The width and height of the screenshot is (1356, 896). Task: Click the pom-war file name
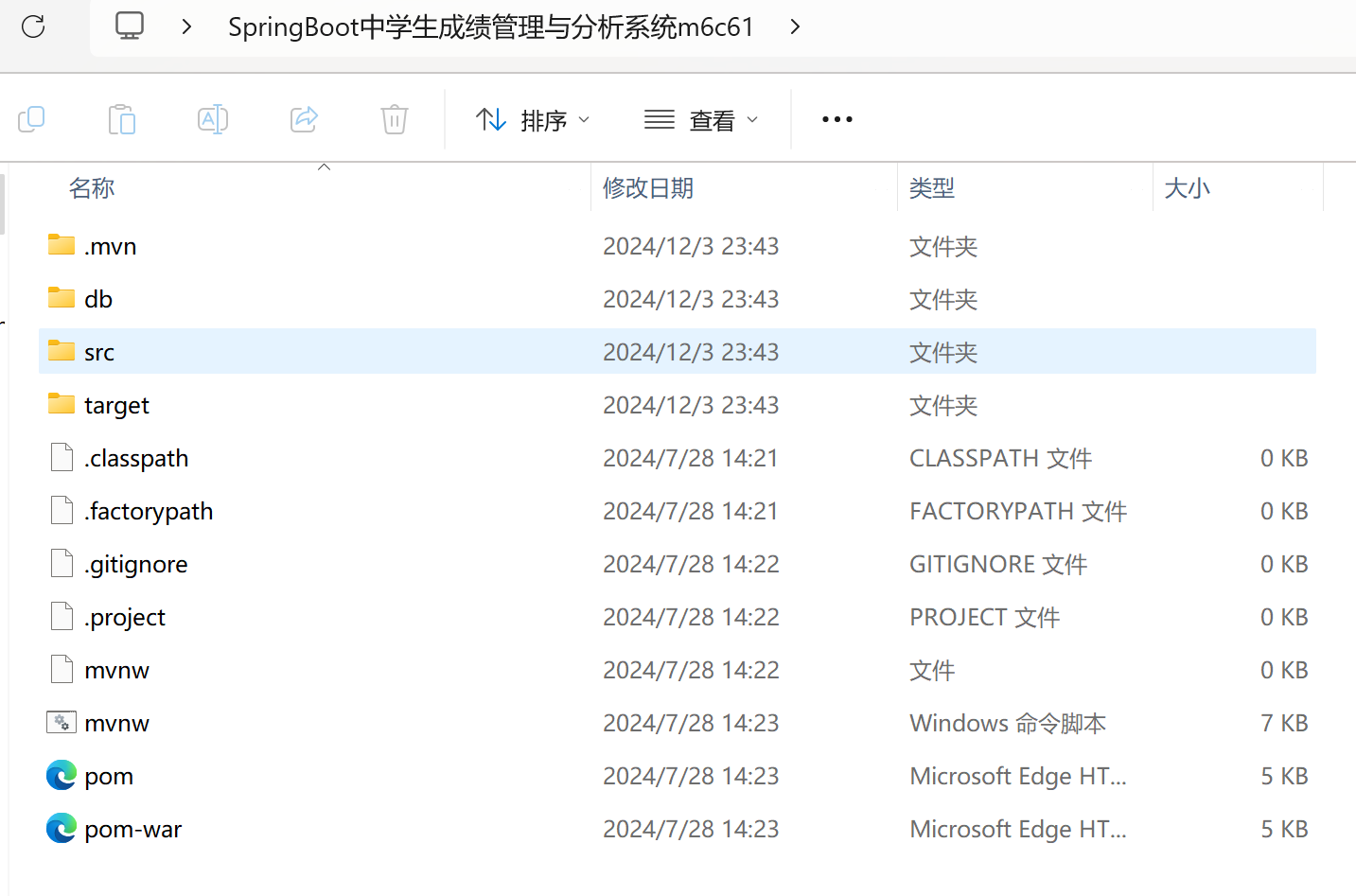pos(132,829)
